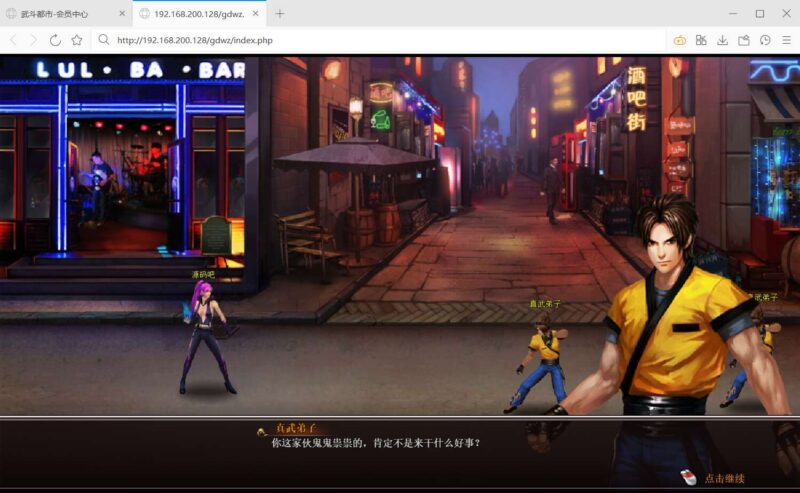The height and width of the screenshot is (493, 800).
Task: Click the dialogue speaker name 真武弟子
Action: 296,428
